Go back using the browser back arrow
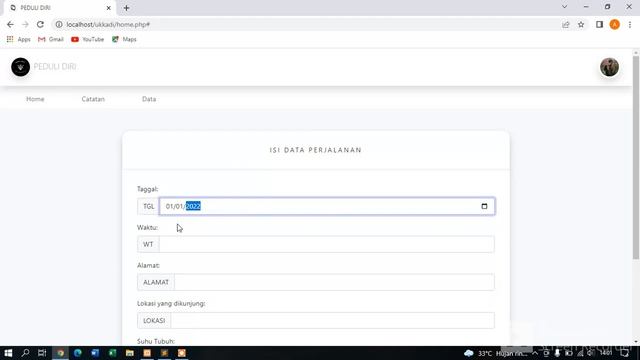Viewport: 640px width, 360px height. pos(10,24)
